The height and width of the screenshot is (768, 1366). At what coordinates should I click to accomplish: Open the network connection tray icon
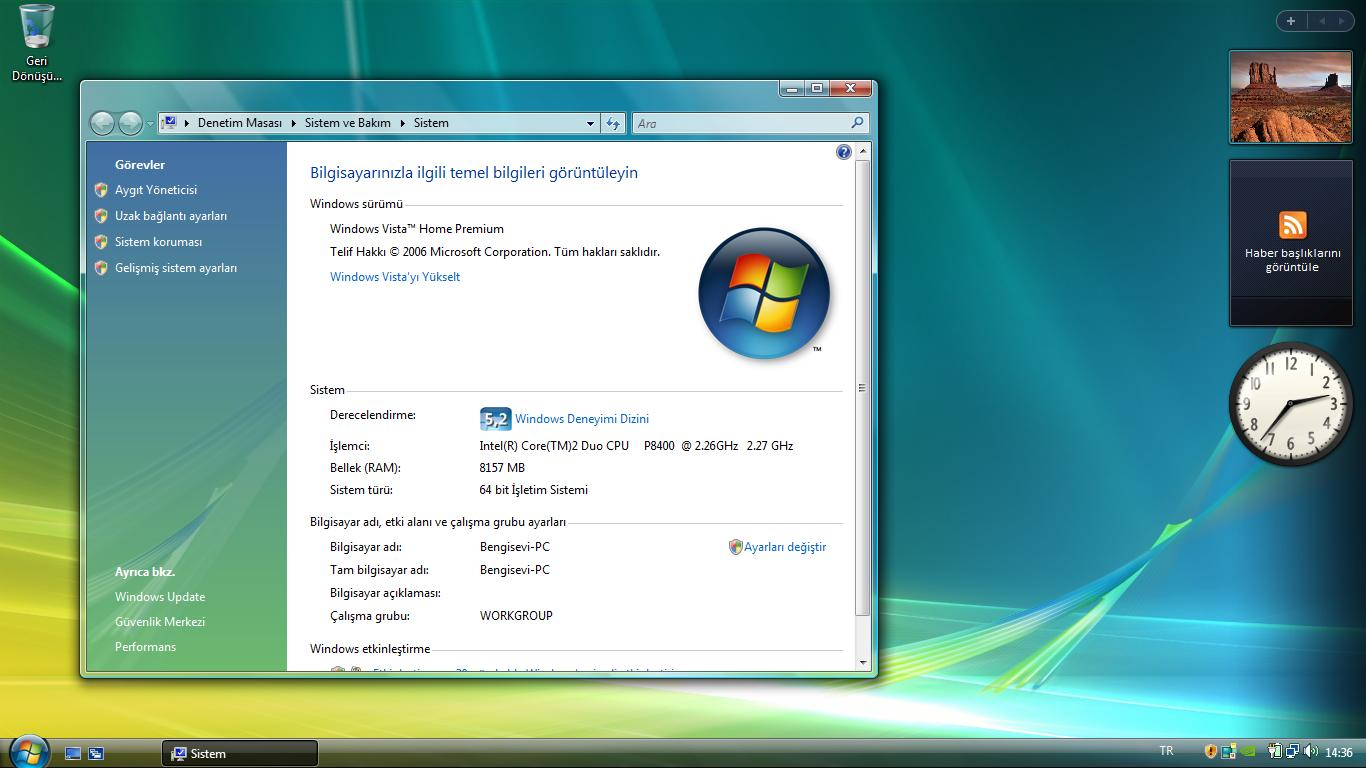(x=1292, y=752)
